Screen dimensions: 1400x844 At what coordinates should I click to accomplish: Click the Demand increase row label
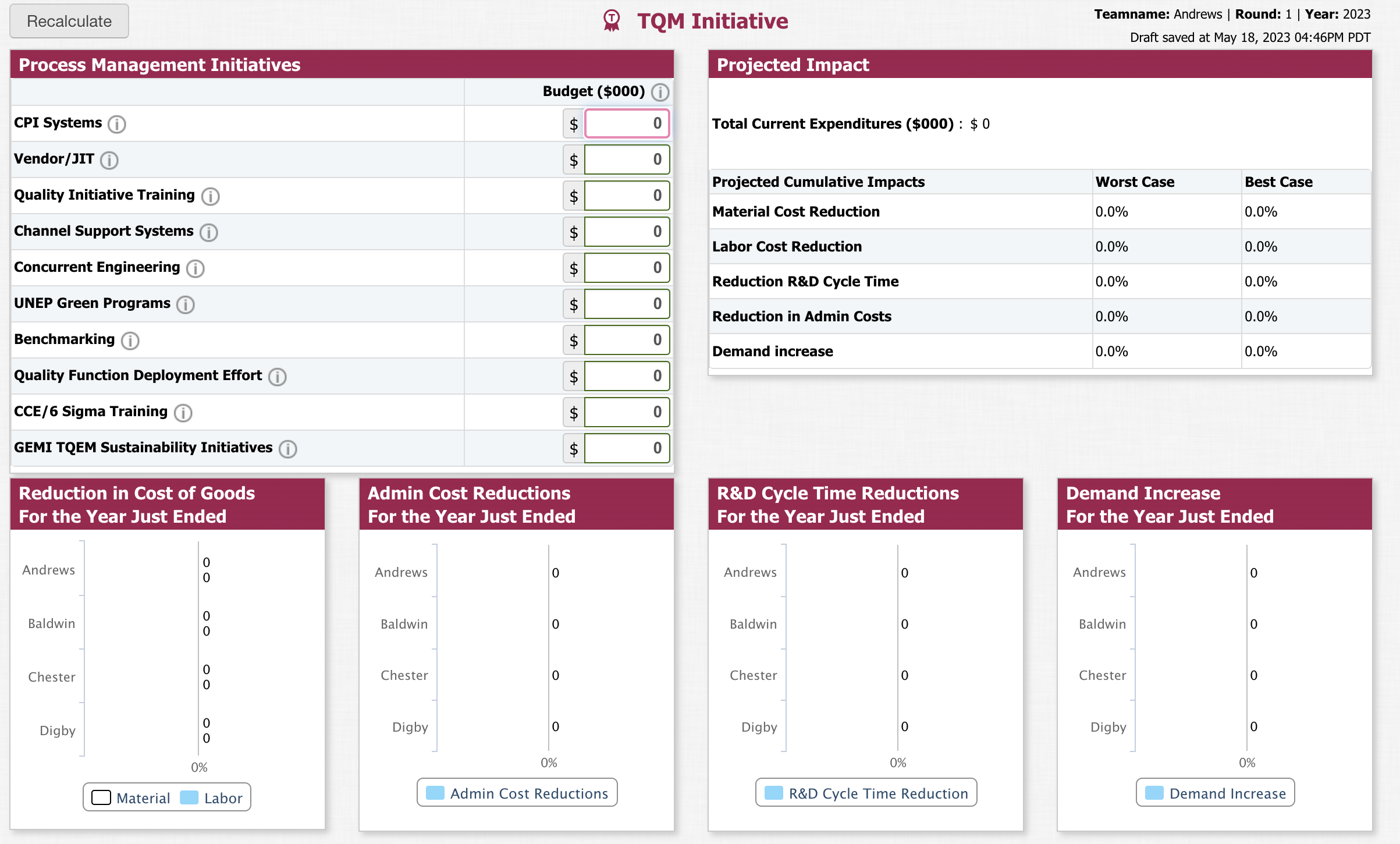[773, 352]
